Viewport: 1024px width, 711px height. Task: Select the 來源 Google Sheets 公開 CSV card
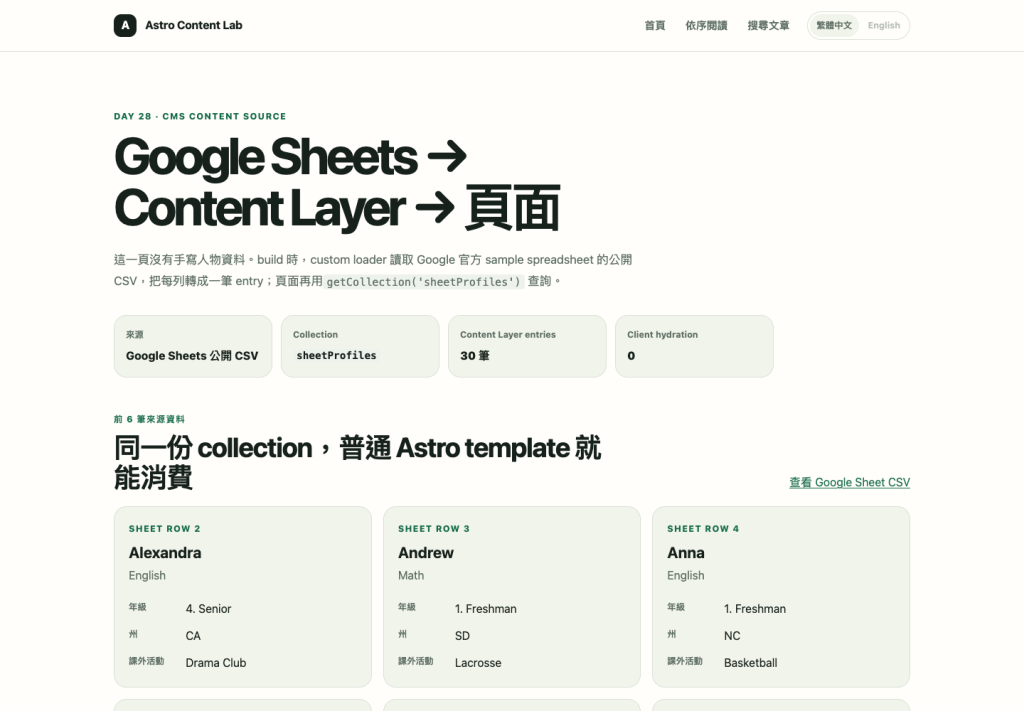point(193,346)
